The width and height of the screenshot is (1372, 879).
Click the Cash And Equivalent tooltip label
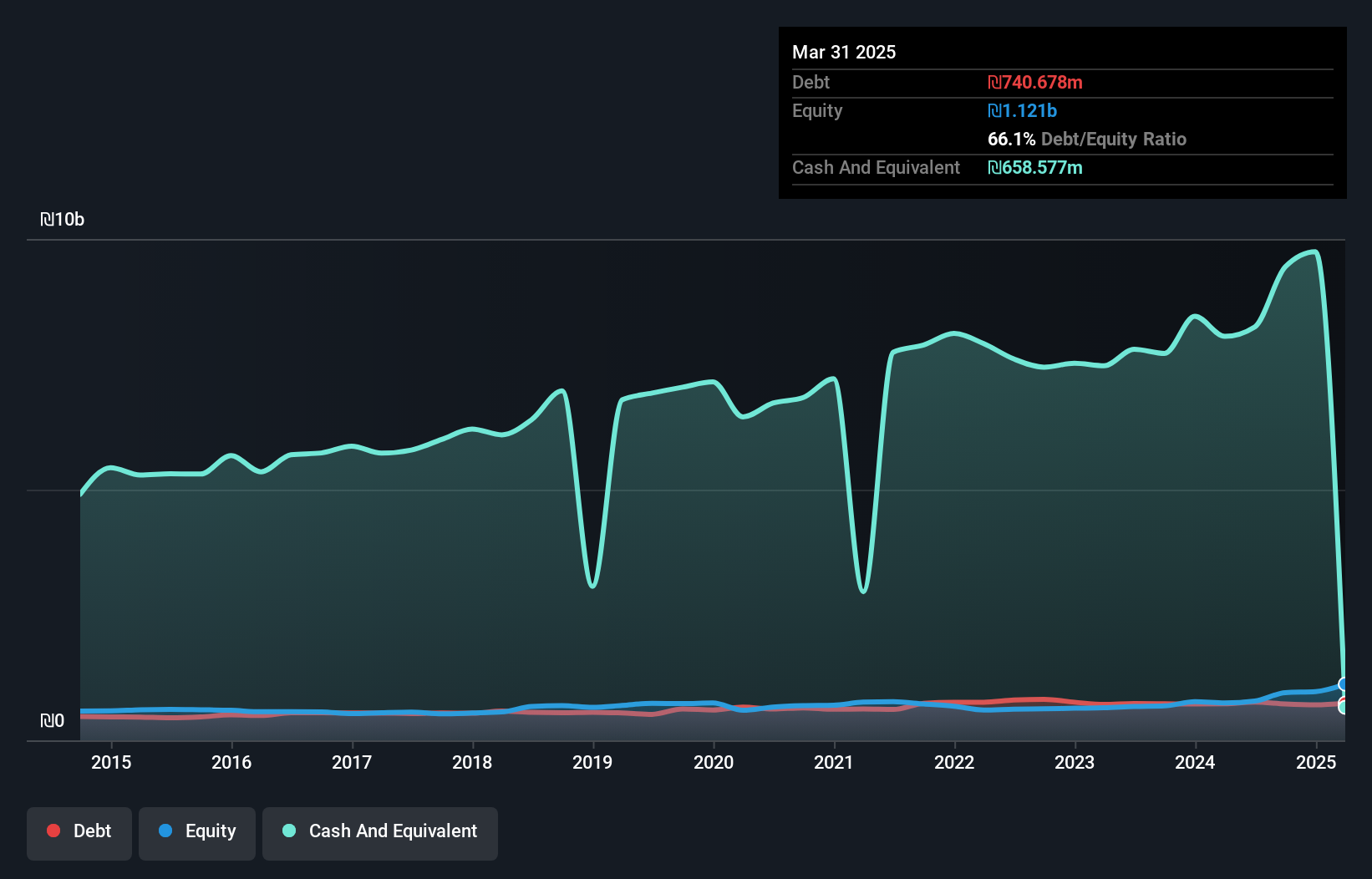point(876,167)
